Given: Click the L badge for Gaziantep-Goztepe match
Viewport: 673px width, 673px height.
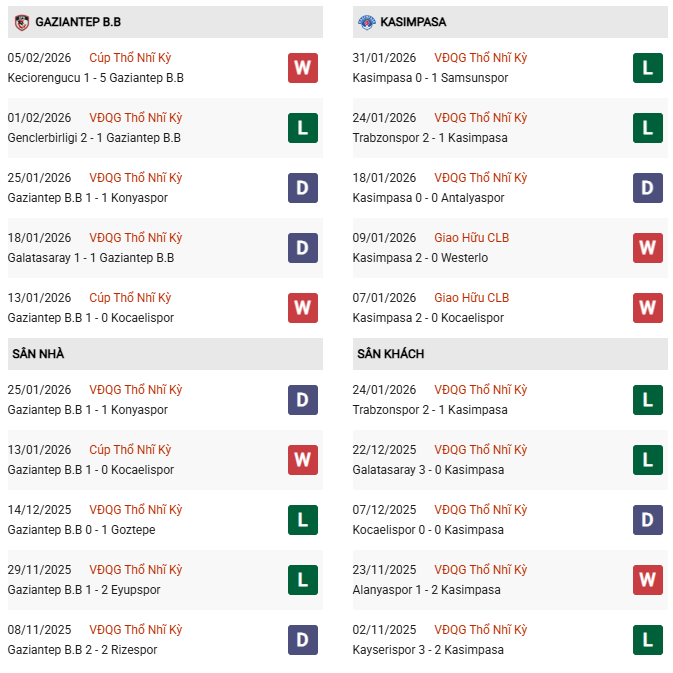Looking at the screenshot, I should tap(303, 520).
